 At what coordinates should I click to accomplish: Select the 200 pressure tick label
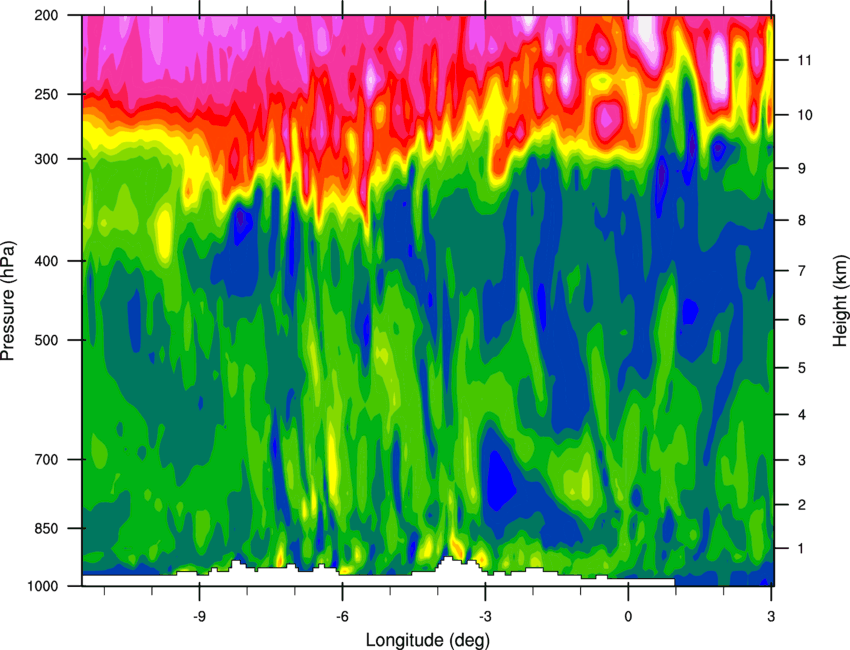click(x=47, y=15)
